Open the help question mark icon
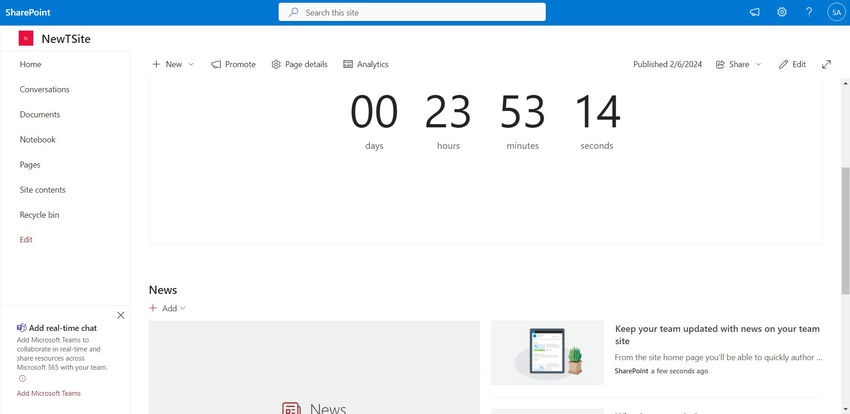Screen dimensions: 850x414 coord(809,12)
